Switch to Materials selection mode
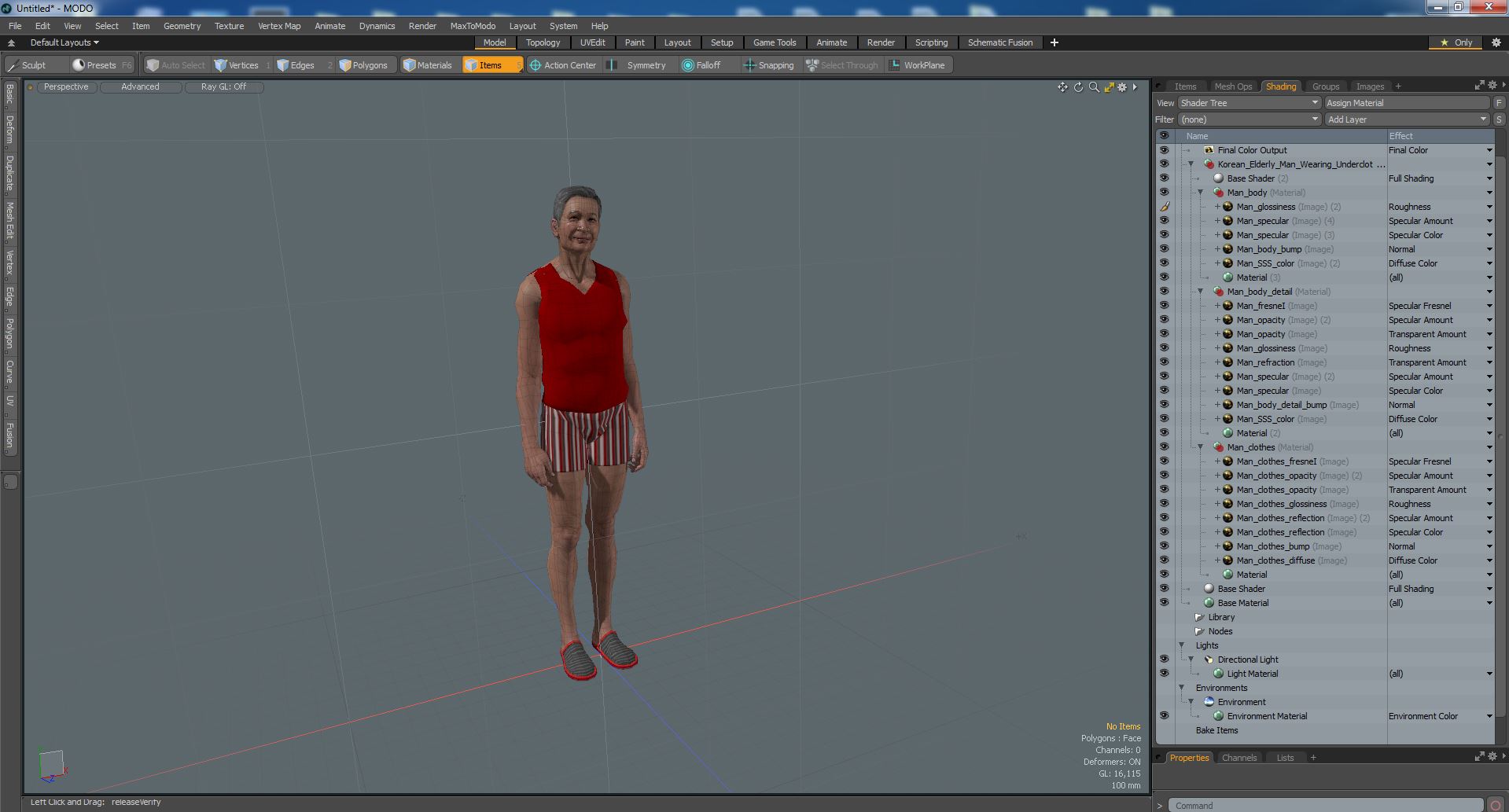Image resolution: width=1509 pixels, height=812 pixels. (x=428, y=65)
